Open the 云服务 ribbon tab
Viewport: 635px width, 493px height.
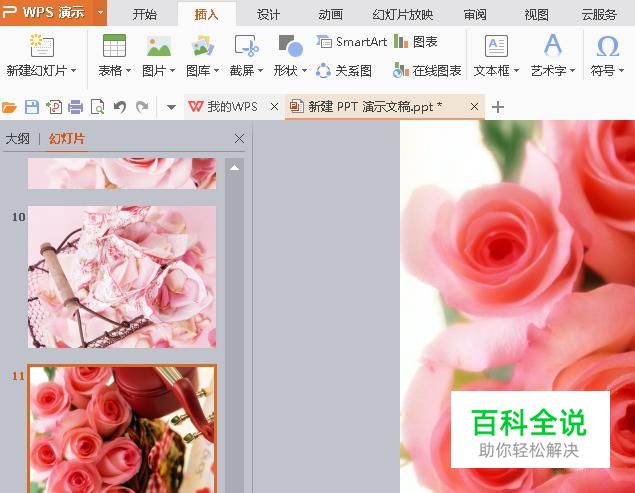pos(599,15)
